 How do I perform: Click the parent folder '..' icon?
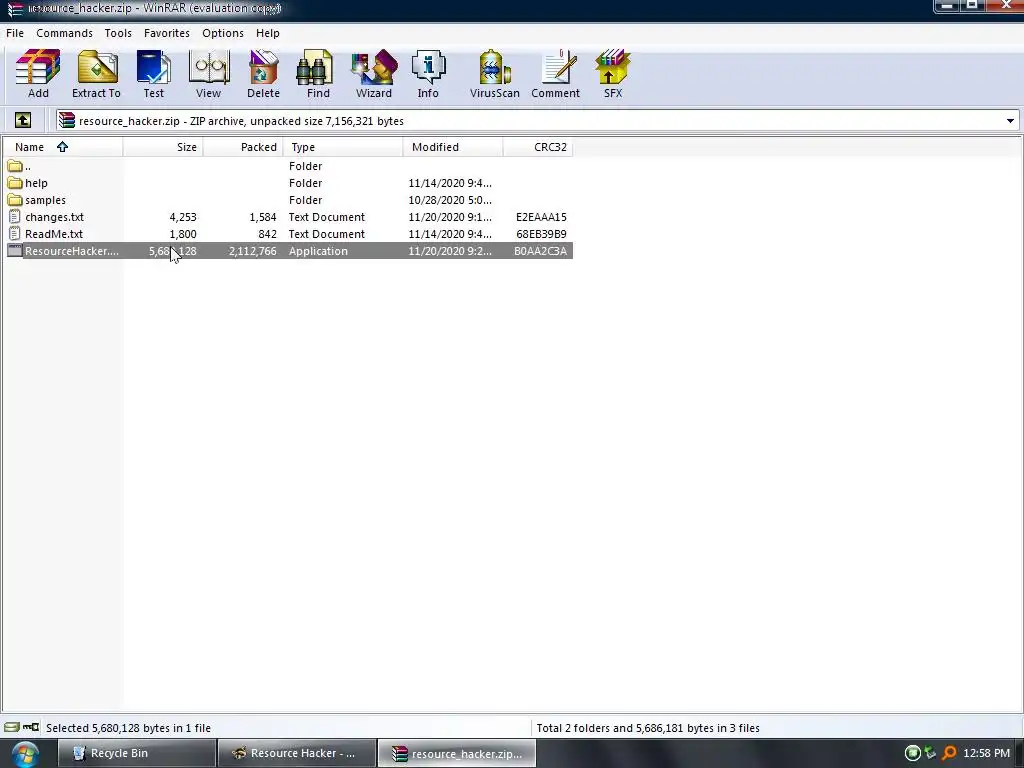click(x=15, y=166)
